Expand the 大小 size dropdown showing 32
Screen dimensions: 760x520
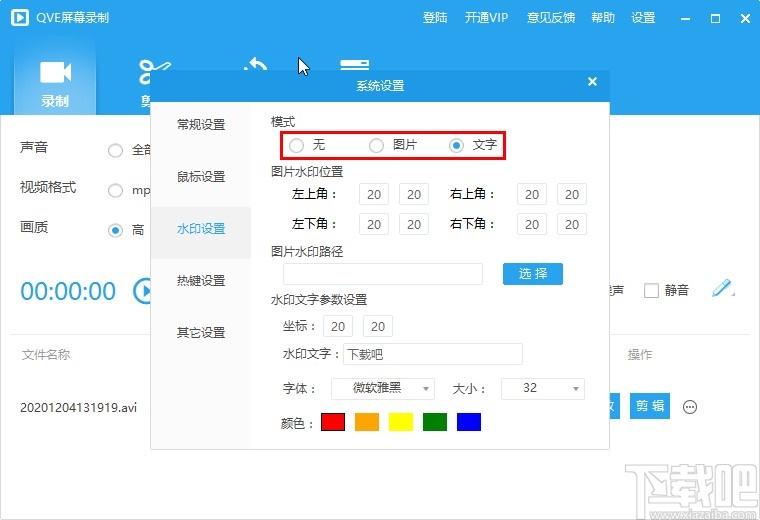click(543, 388)
